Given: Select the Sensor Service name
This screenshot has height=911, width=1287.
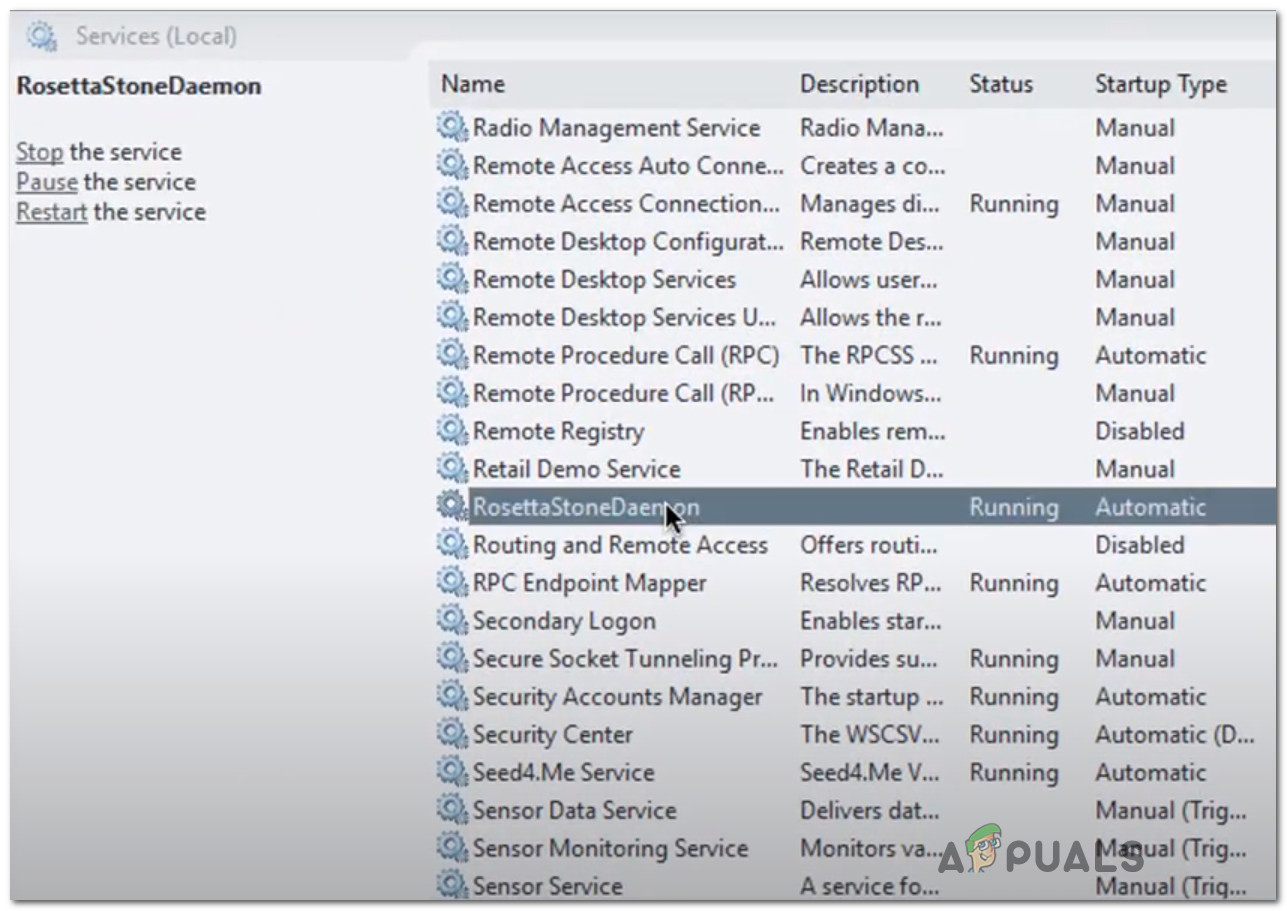Looking at the screenshot, I should tap(547, 887).
